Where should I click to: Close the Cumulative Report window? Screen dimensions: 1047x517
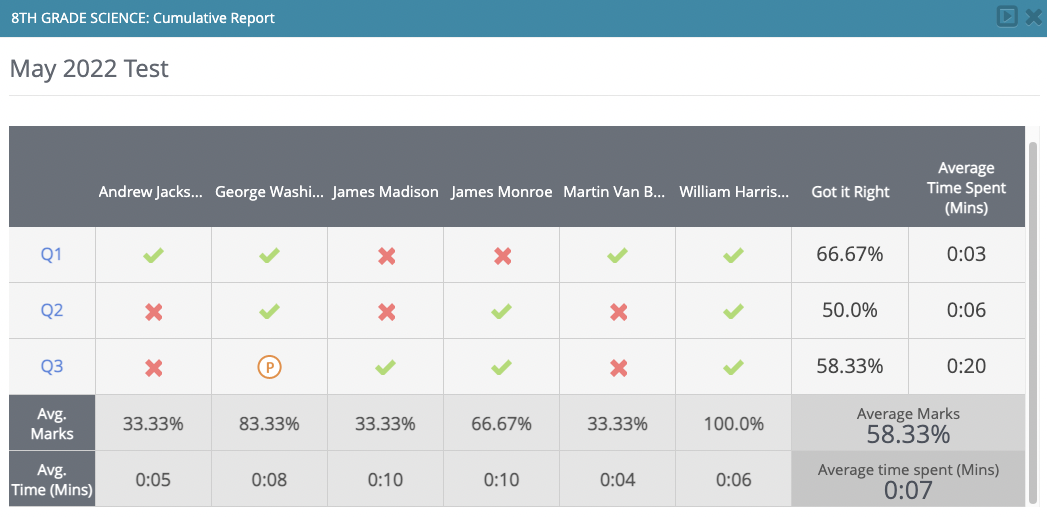coord(1033,17)
